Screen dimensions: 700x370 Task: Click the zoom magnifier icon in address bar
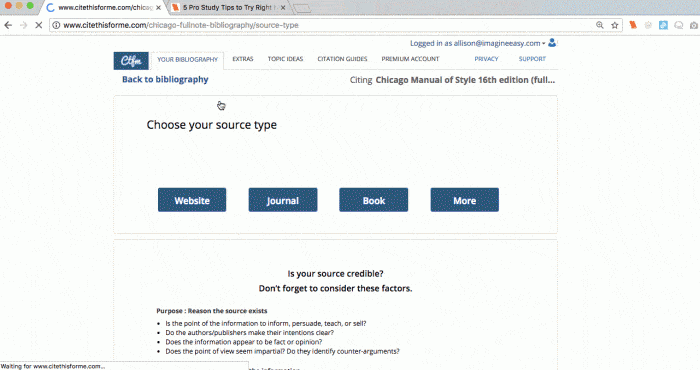click(x=600, y=25)
